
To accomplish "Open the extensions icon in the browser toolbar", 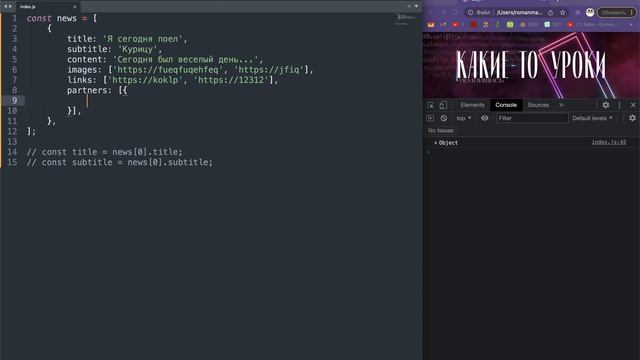I will click(x=578, y=13).
